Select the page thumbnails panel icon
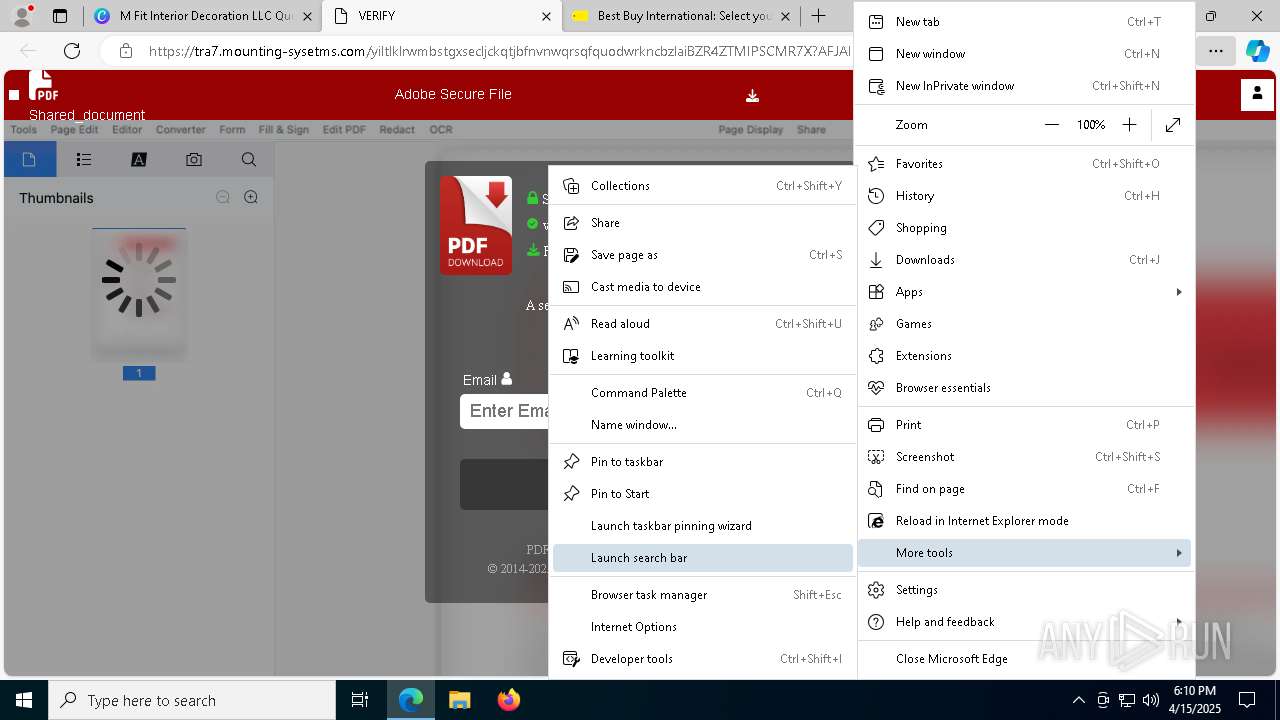The image size is (1280, 720). pos(29,159)
